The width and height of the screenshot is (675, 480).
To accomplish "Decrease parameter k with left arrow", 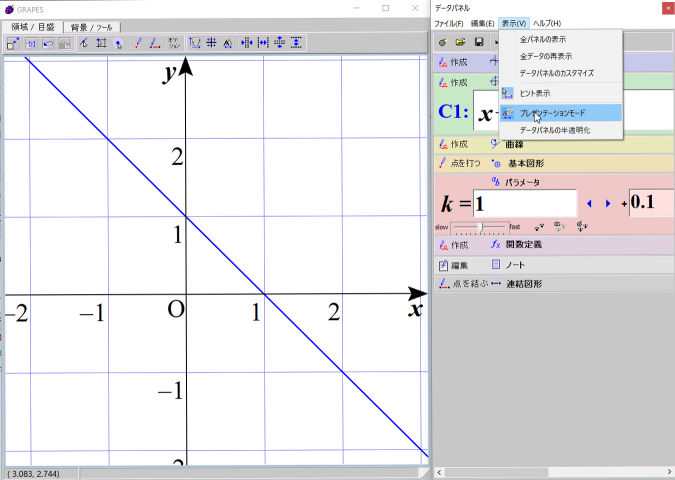I will tap(589, 203).
